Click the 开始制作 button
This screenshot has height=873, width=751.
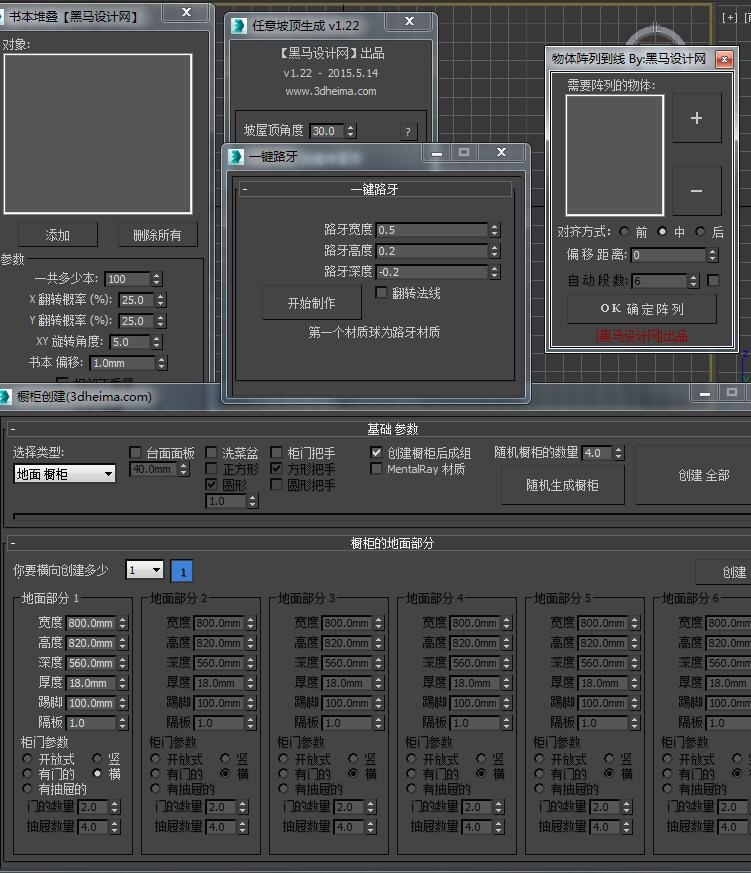coord(312,303)
